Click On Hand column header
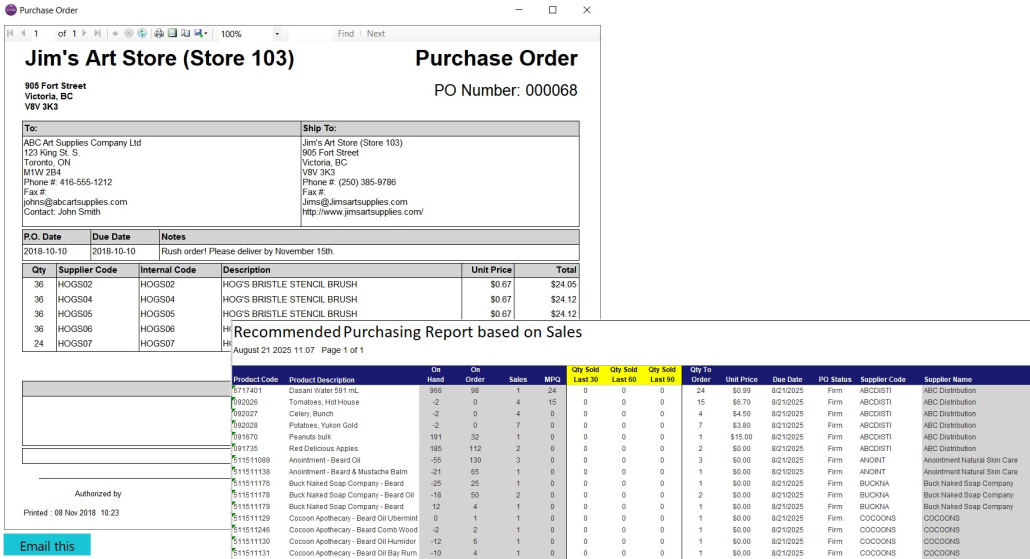The width and height of the screenshot is (1030, 559). tap(436, 374)
